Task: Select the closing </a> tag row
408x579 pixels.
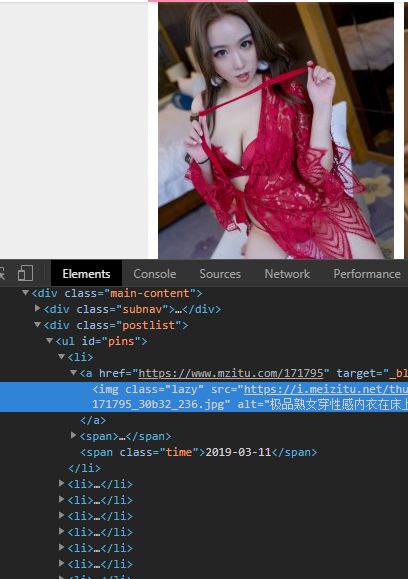Action: tap(93, 420)
